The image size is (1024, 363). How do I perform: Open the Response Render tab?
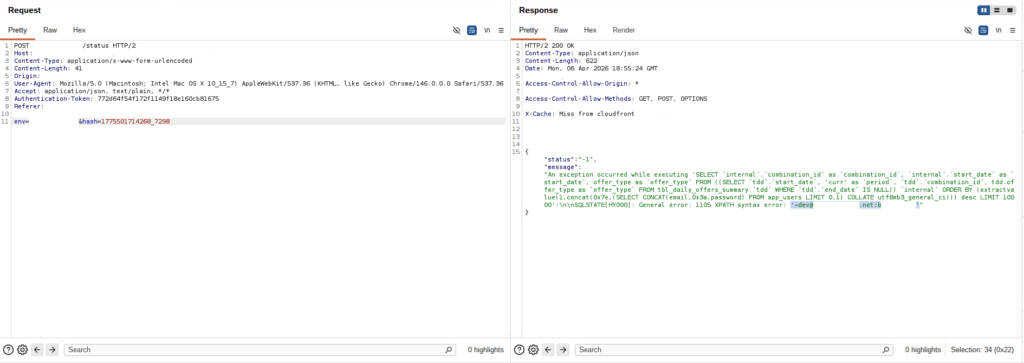pyautogui.click(x=624, y=30)
